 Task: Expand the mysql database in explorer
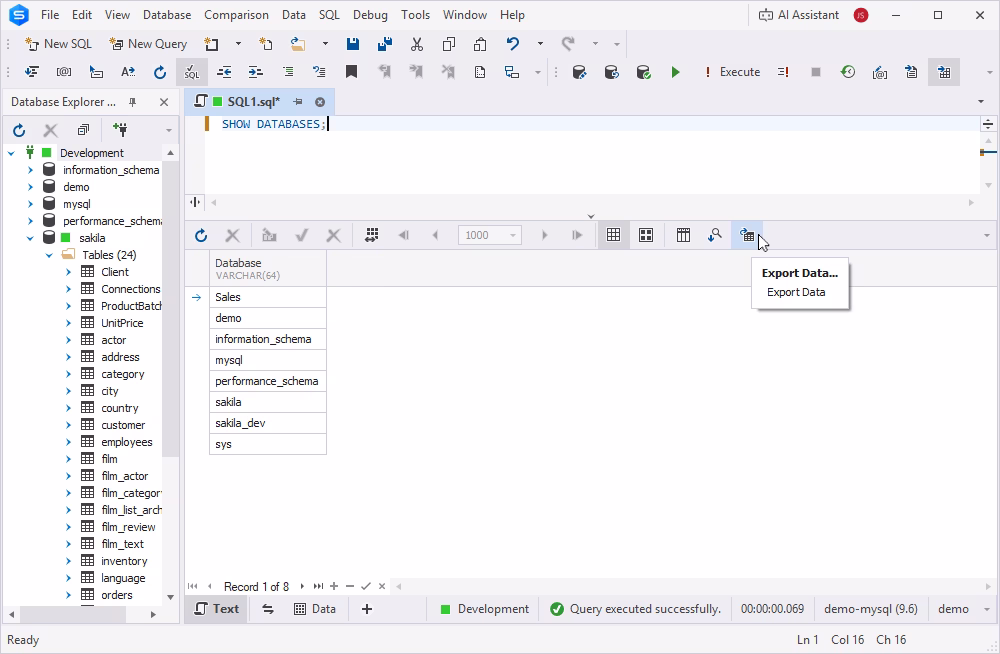[x=31, y=204]
